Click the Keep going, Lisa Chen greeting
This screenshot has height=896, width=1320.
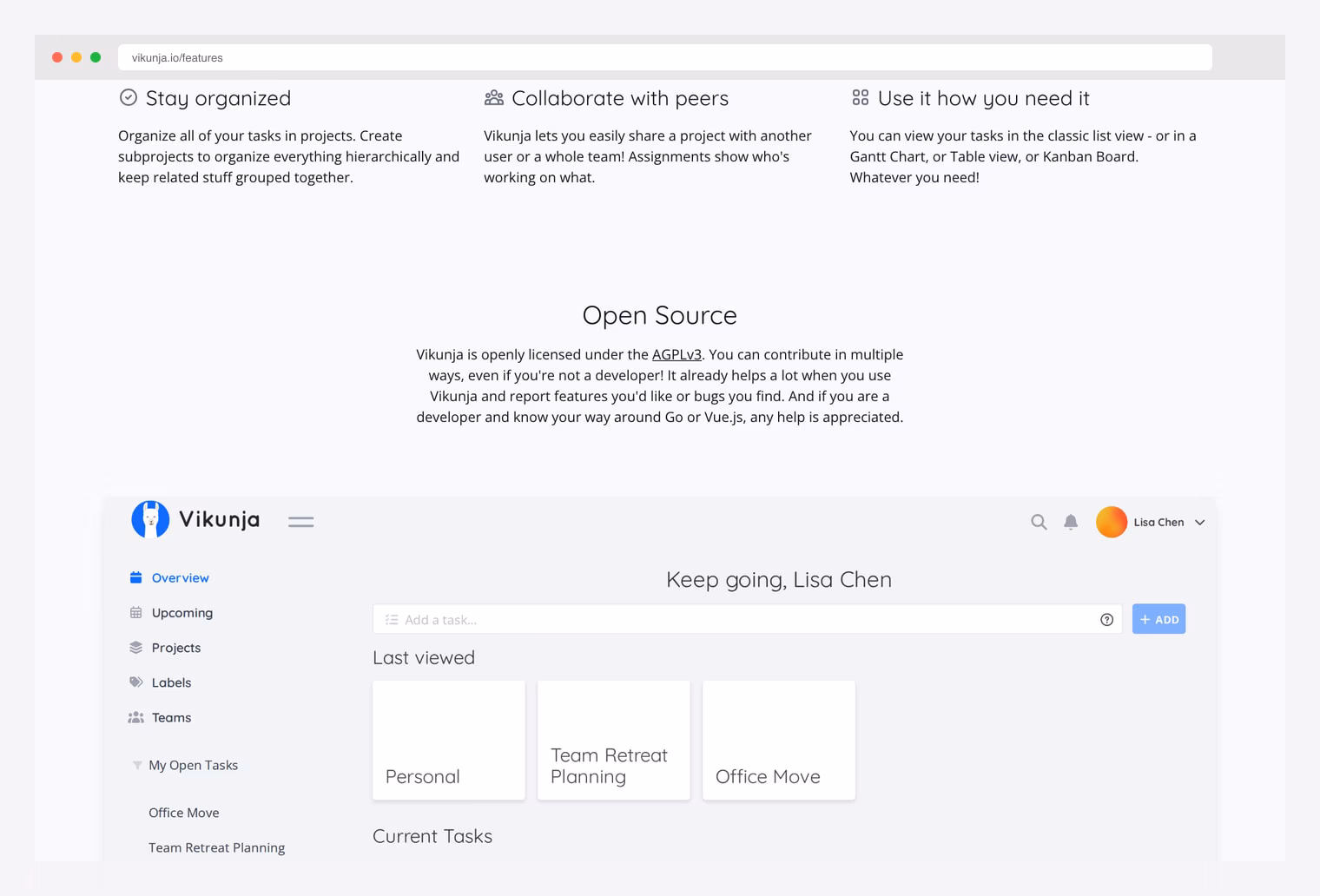point(779,579)
